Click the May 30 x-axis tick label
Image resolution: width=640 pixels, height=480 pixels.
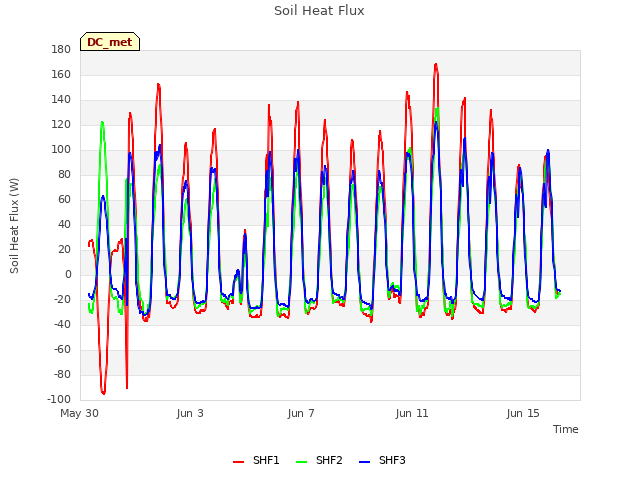click(79, 413)
